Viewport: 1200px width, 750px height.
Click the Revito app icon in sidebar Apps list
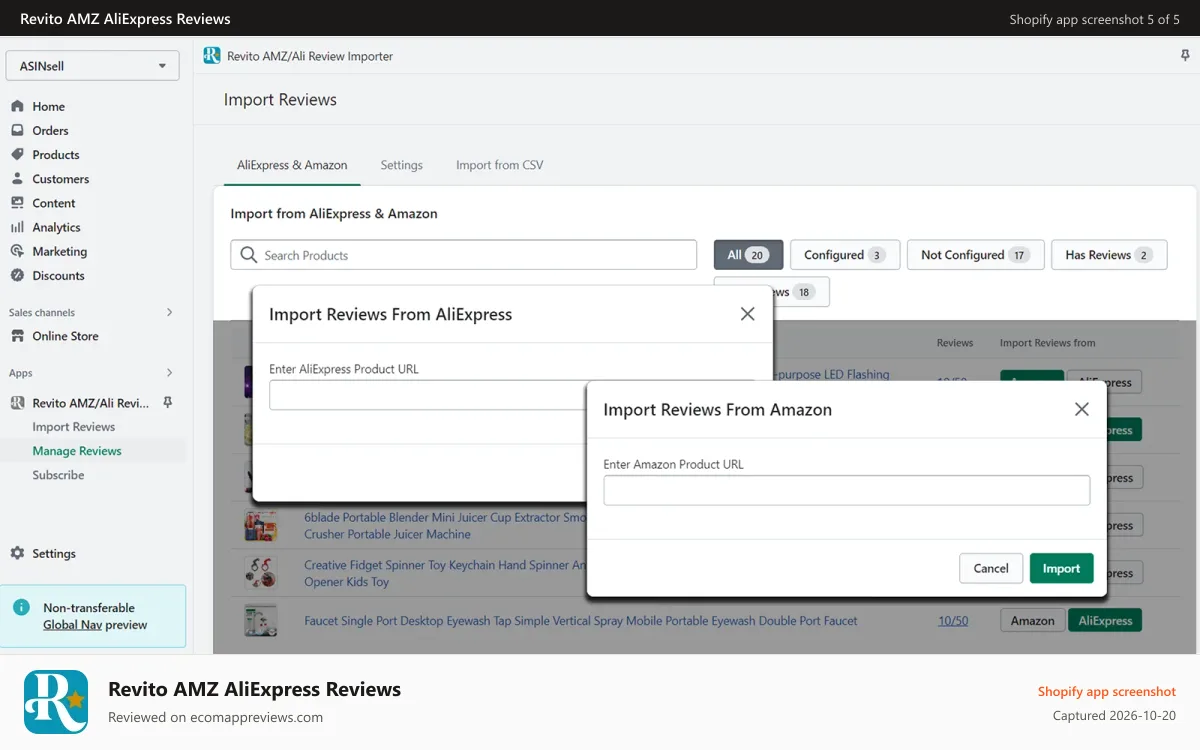[17, 403]
